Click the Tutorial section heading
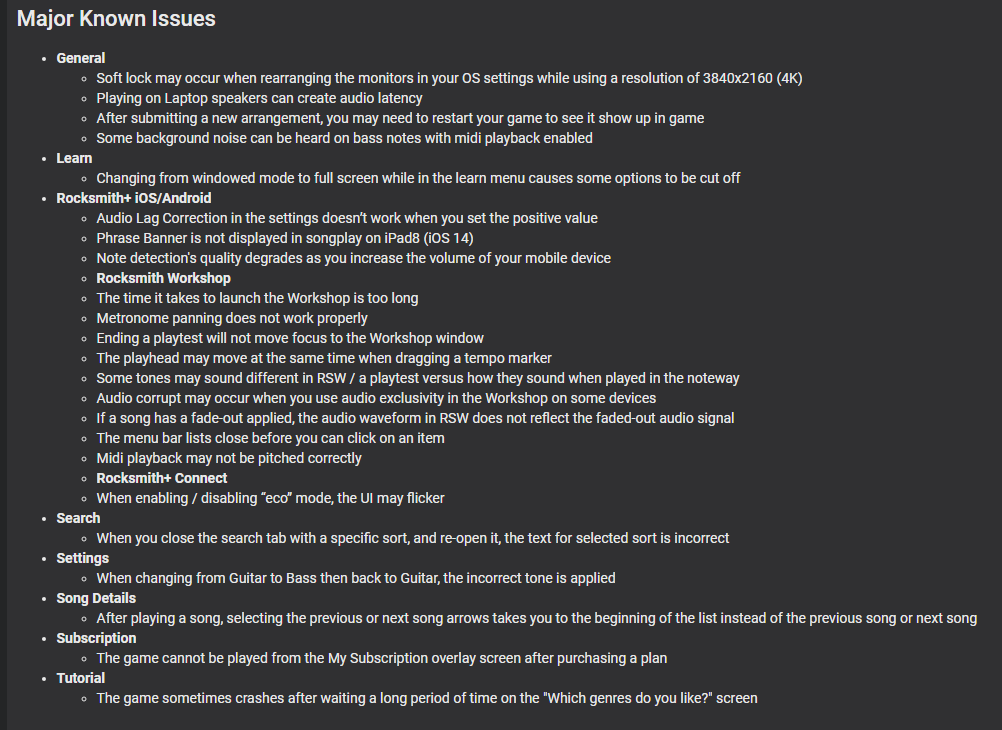This screenshot has width=1002, height=730. (81, 678)
